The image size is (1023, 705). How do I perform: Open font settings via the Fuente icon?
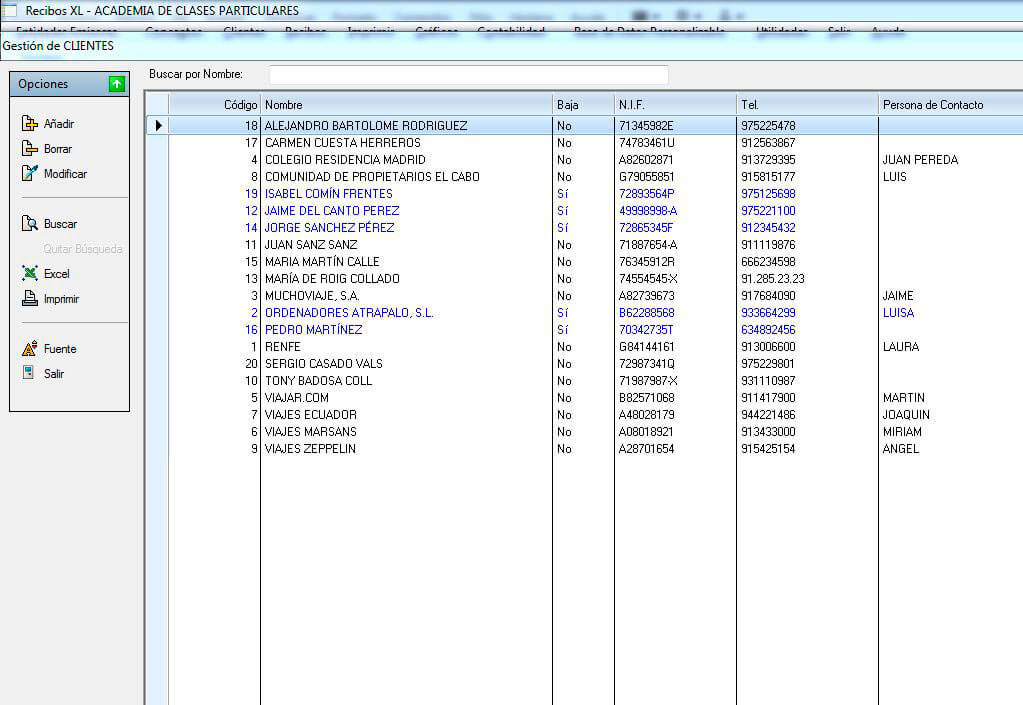coord(30,349)
